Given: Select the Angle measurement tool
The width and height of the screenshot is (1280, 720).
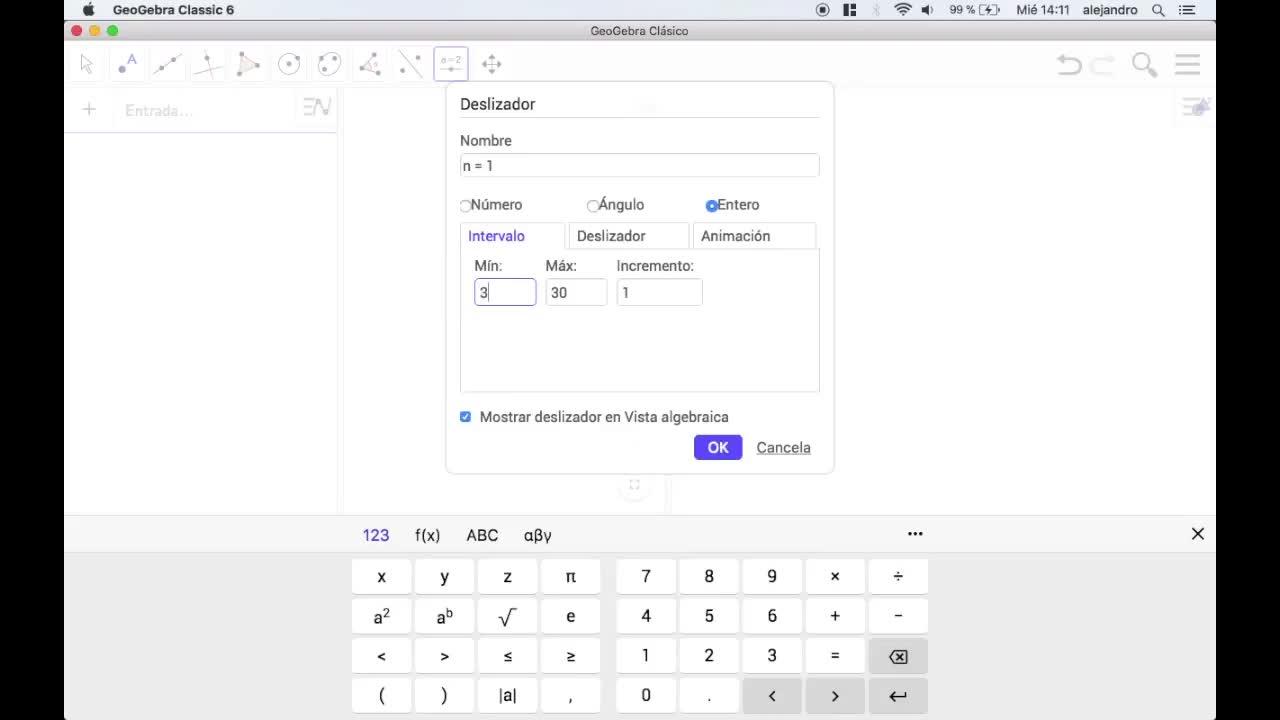Looking at the screenshot, I should tap(370, 64).
